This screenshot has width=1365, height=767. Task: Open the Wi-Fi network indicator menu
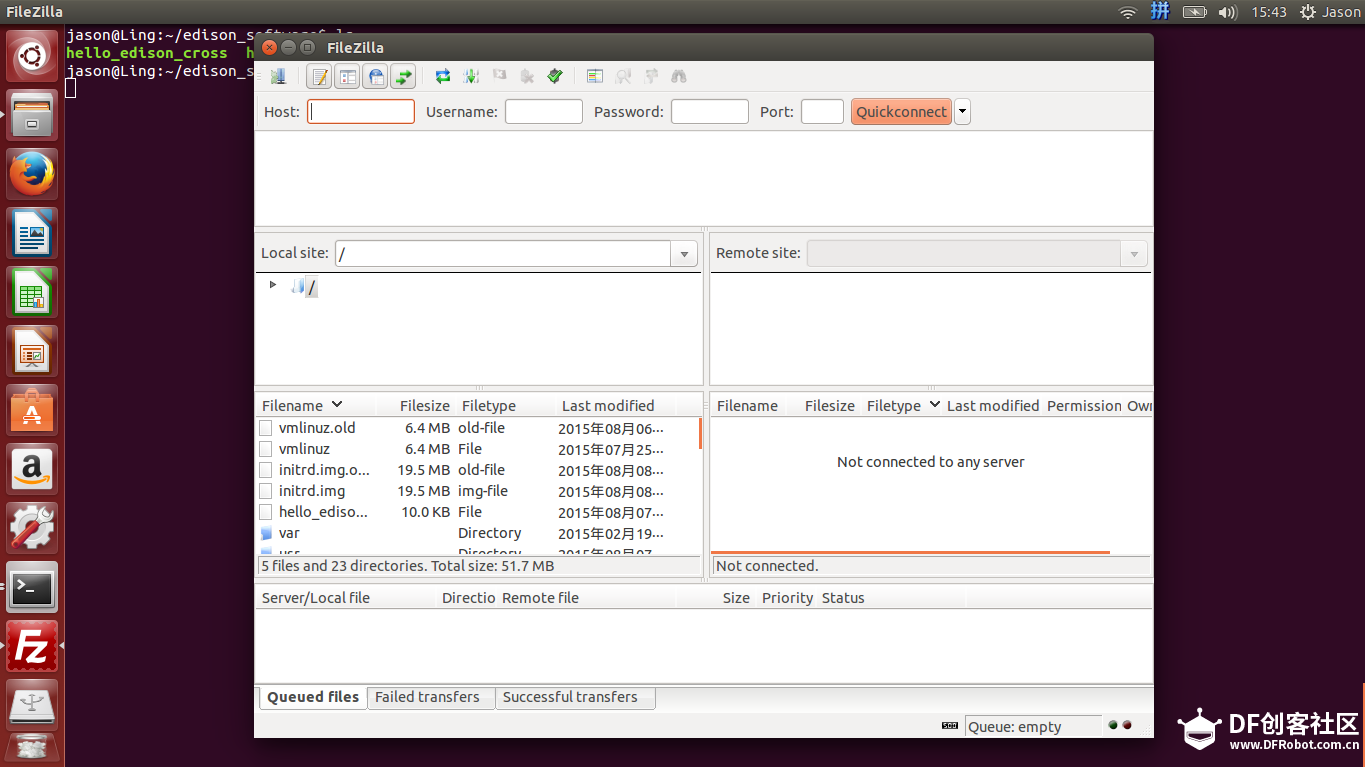pos(1128,12)
